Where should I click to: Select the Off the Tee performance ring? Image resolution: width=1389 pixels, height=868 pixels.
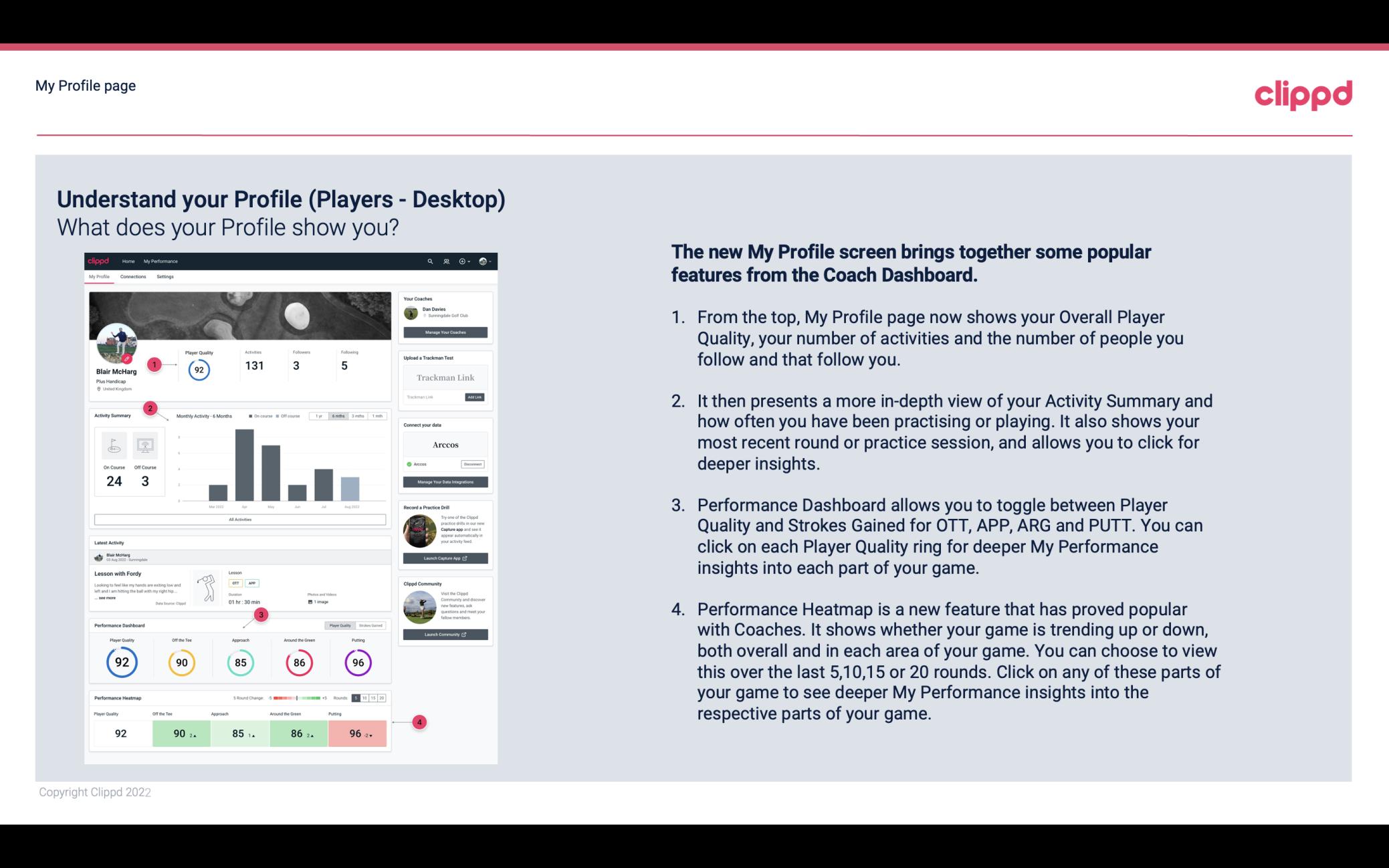(181, 662)
